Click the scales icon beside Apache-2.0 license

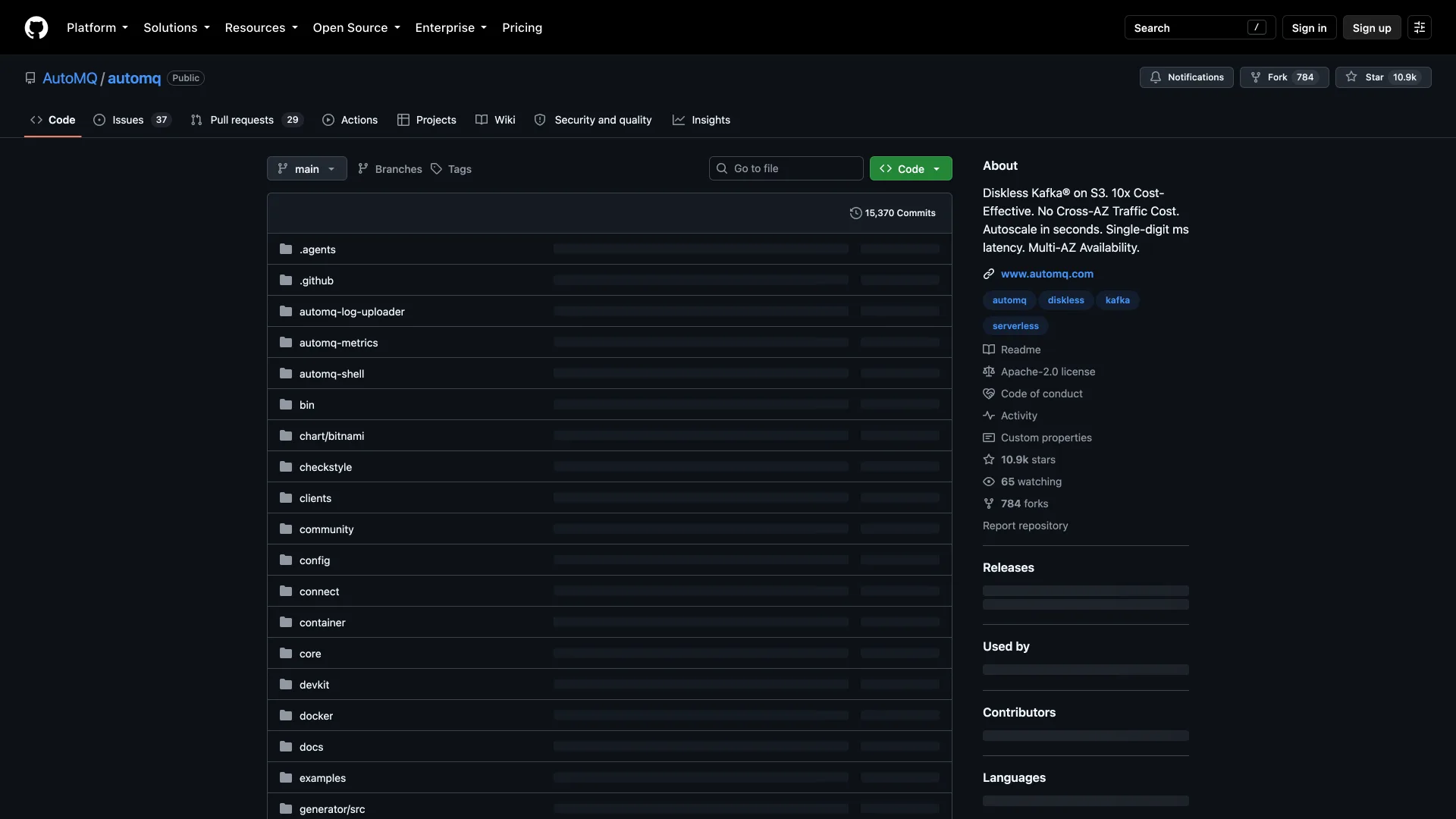[x=989, y=372]
